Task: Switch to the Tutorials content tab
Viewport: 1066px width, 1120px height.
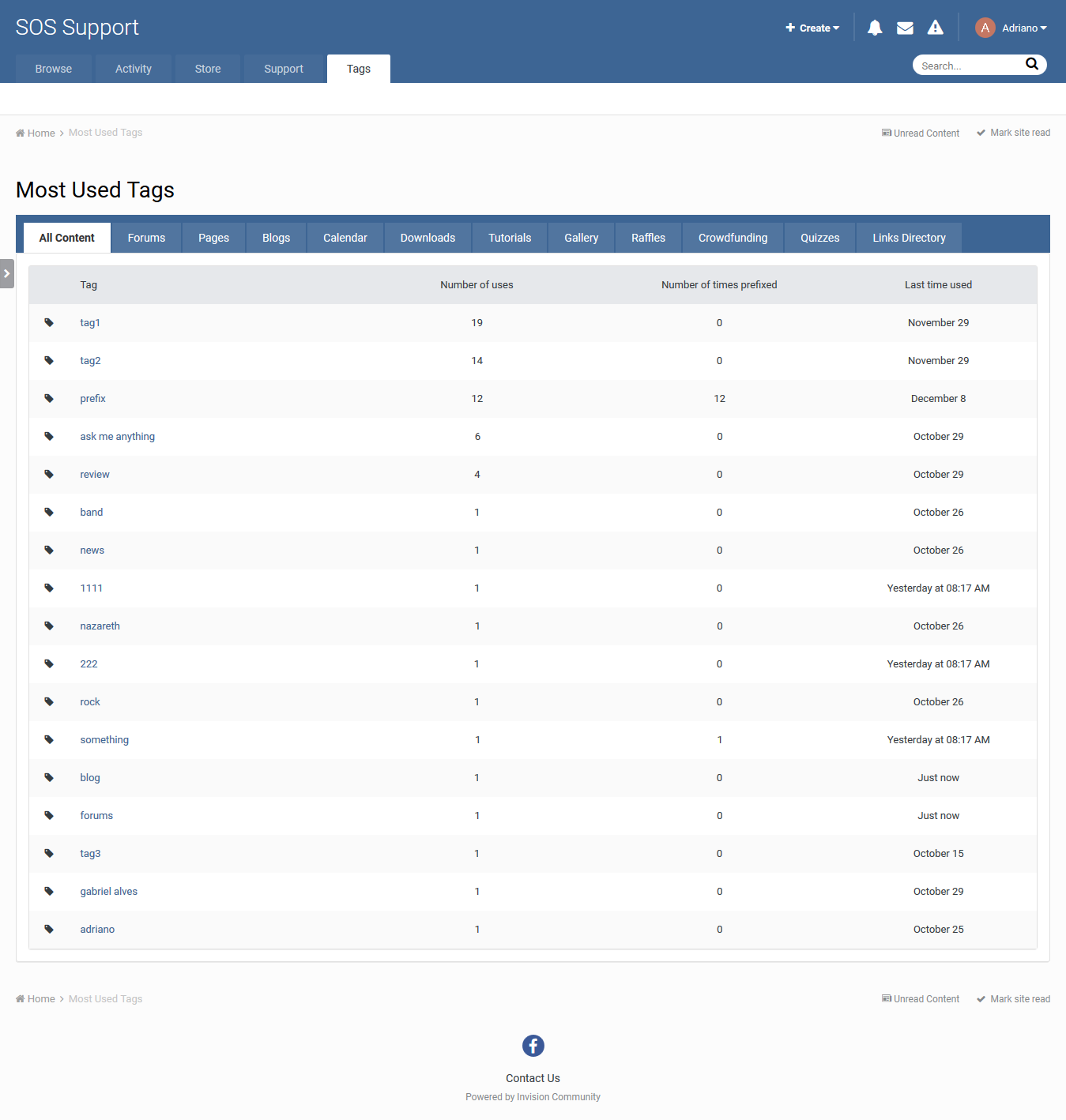Action: coord(510,238)
